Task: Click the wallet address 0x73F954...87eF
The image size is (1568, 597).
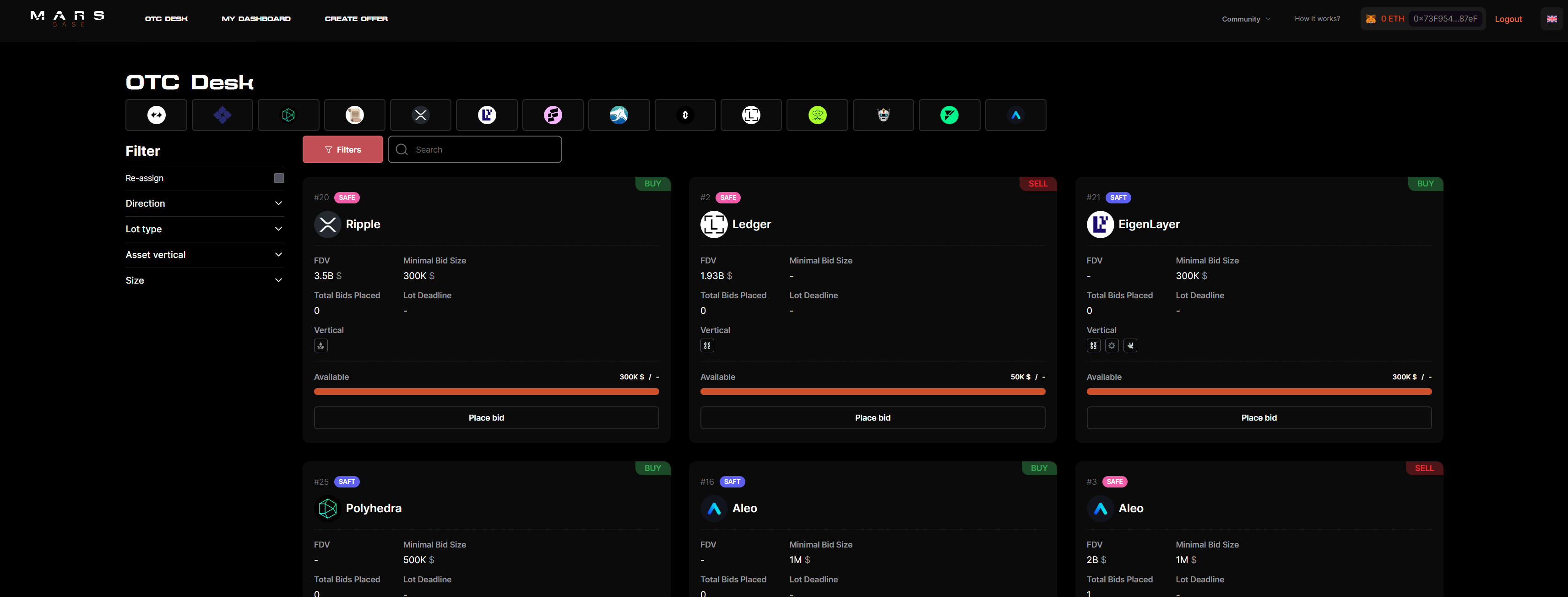Action: 1445,19
